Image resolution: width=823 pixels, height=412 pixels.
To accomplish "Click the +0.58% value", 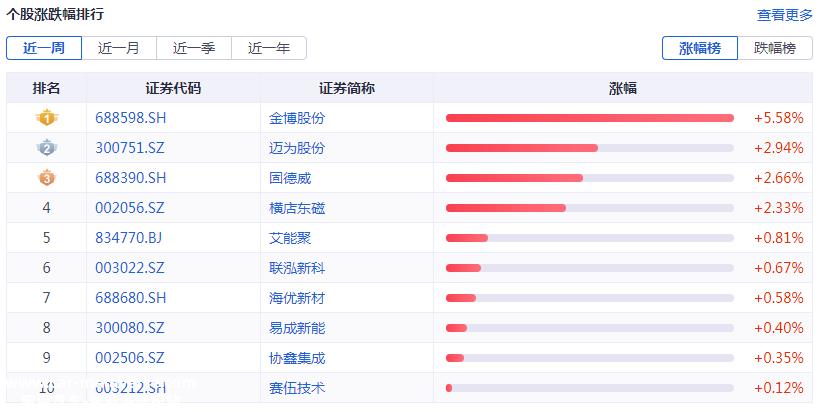I will pyautogui.click(x=779, y=298).
